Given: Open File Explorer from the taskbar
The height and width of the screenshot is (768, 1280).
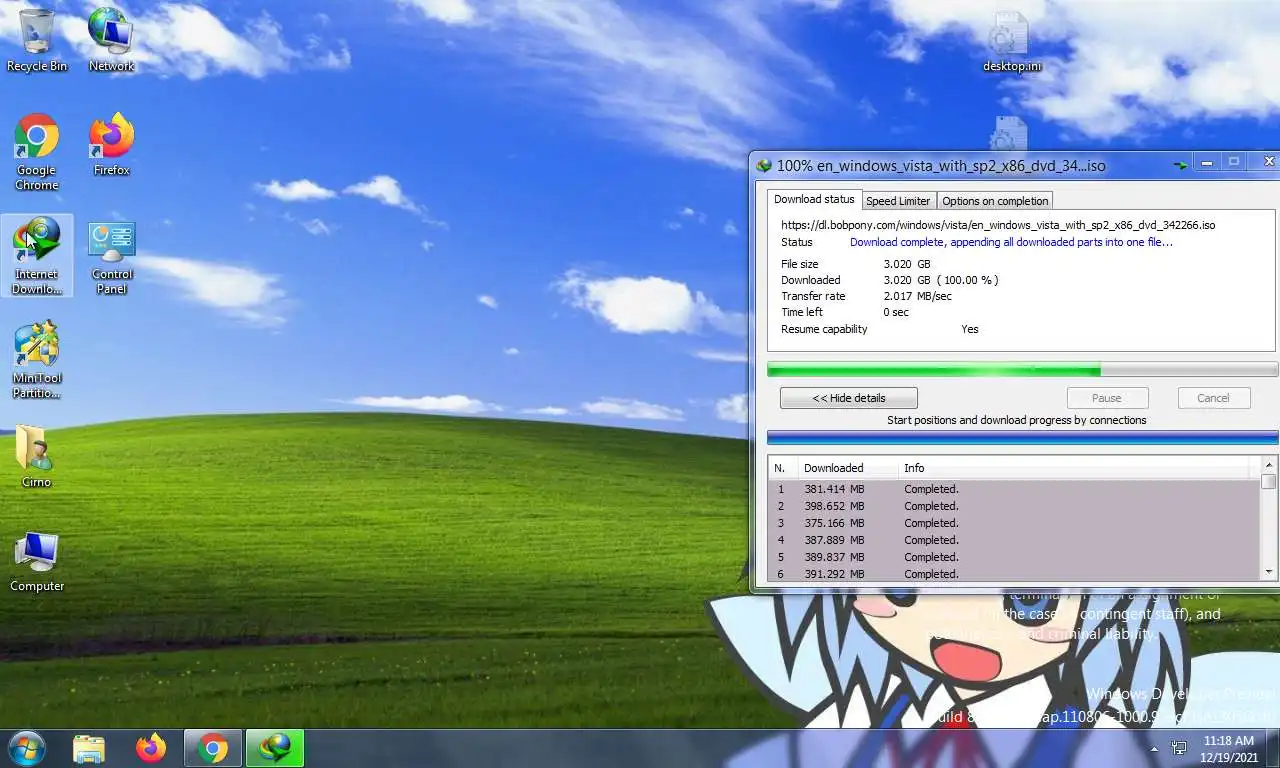Looking at the screenshot, I should [89, 748].
